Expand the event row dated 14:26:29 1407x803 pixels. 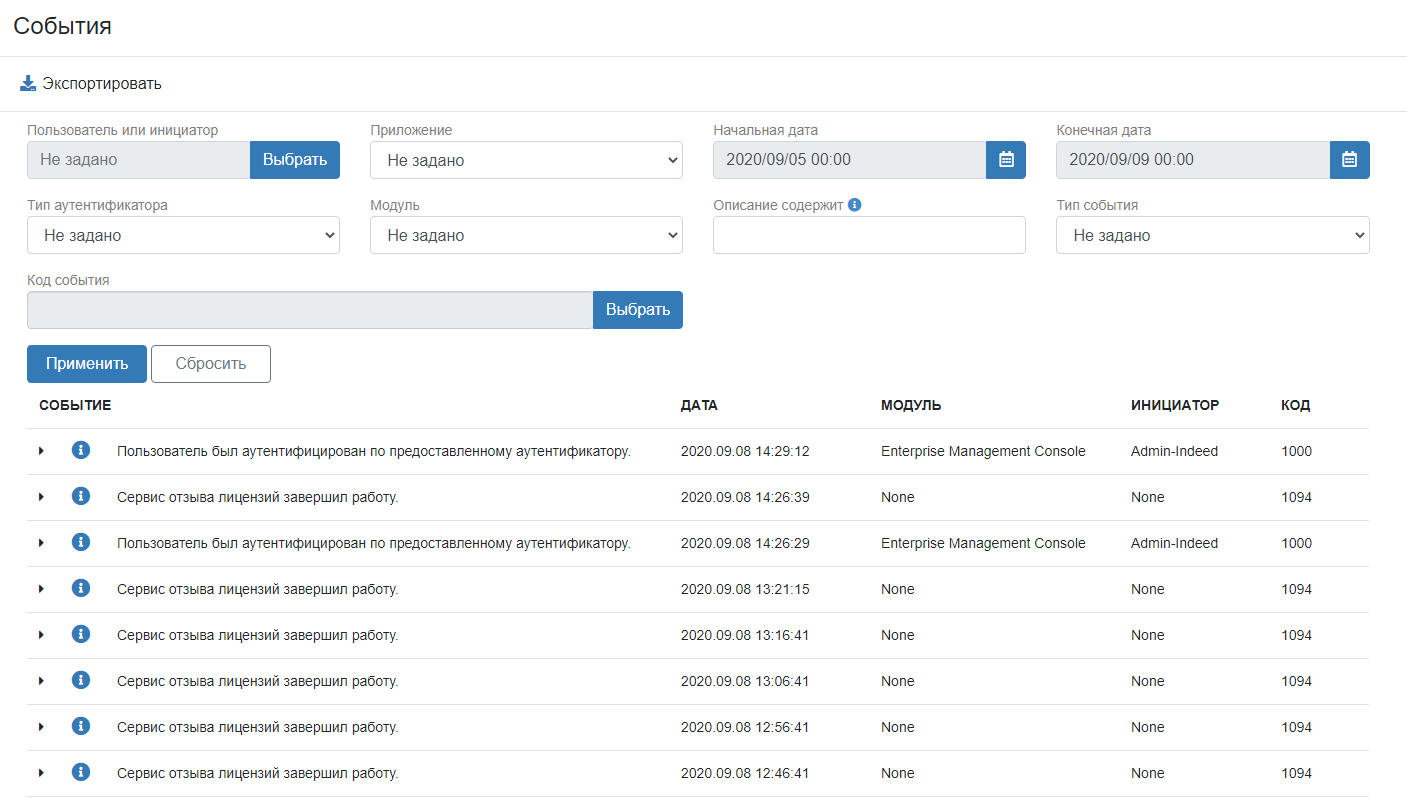coord(41,543)
